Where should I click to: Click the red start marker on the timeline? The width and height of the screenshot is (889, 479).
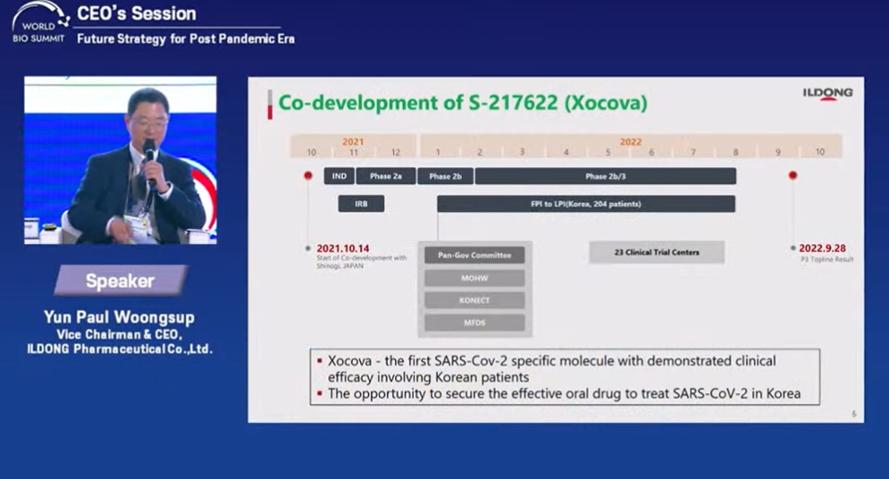(308, 176)
